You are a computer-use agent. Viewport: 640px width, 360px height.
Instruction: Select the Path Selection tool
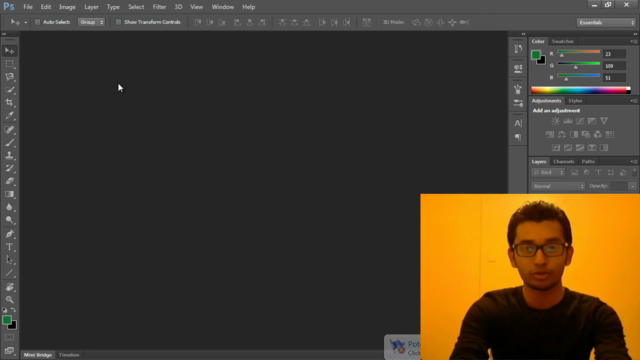pyautogui.click(x=9, y=260)
